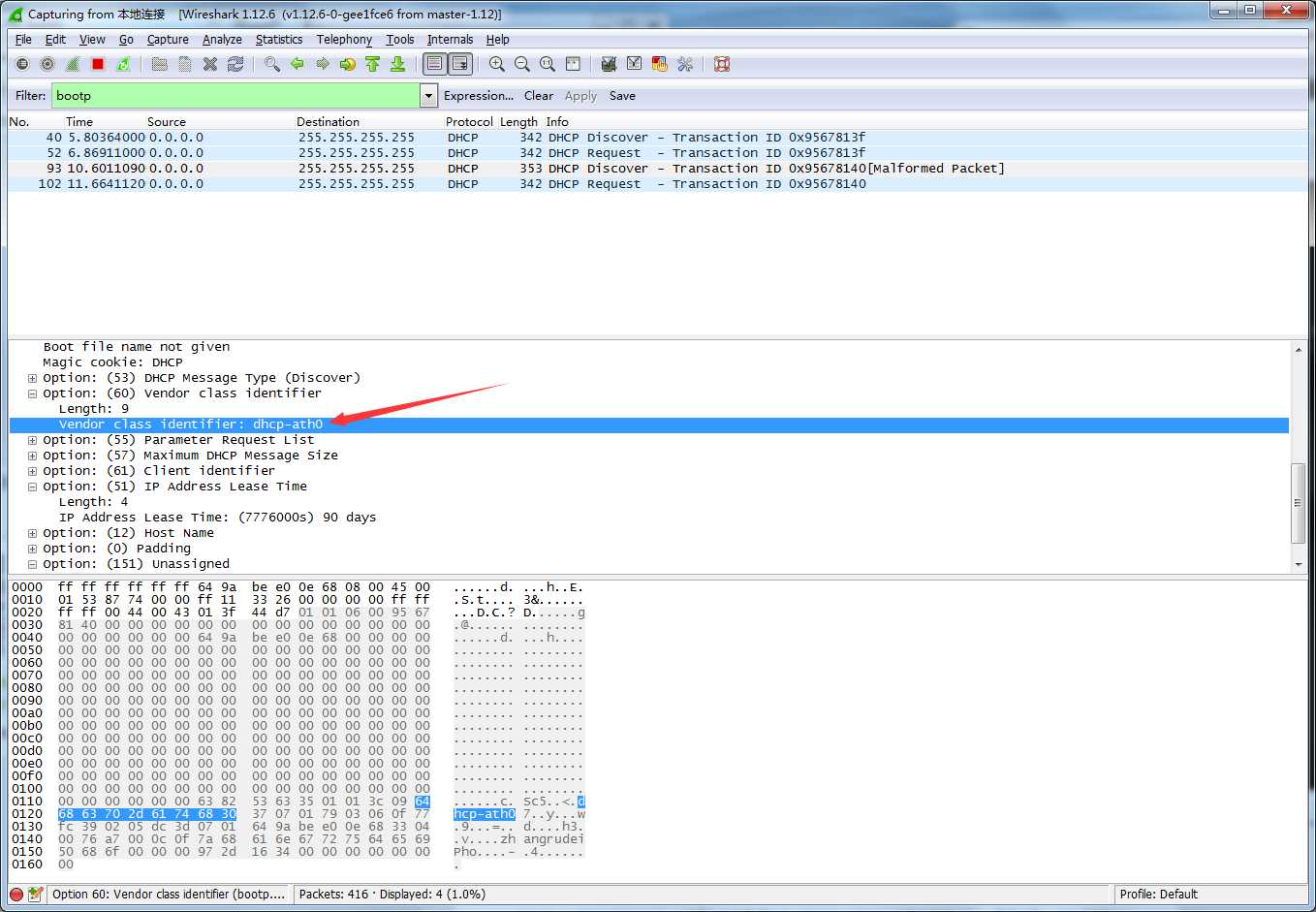Screen dimensions: 1316x912
Task: Edit capture file comments status bar icon
Action: 36,895
